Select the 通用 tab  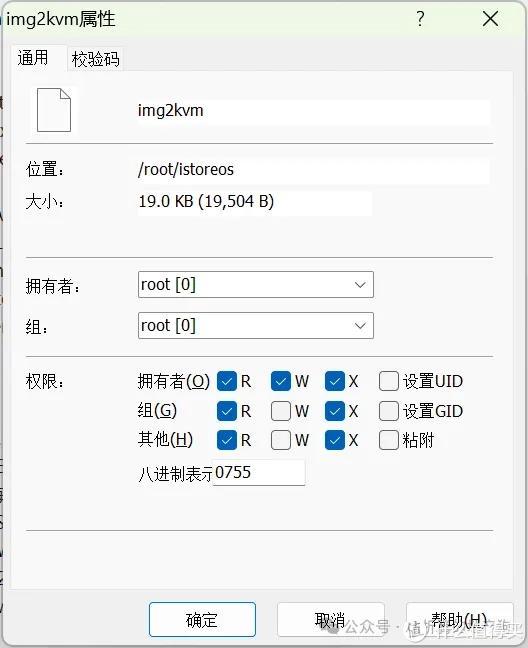[33, 57]
